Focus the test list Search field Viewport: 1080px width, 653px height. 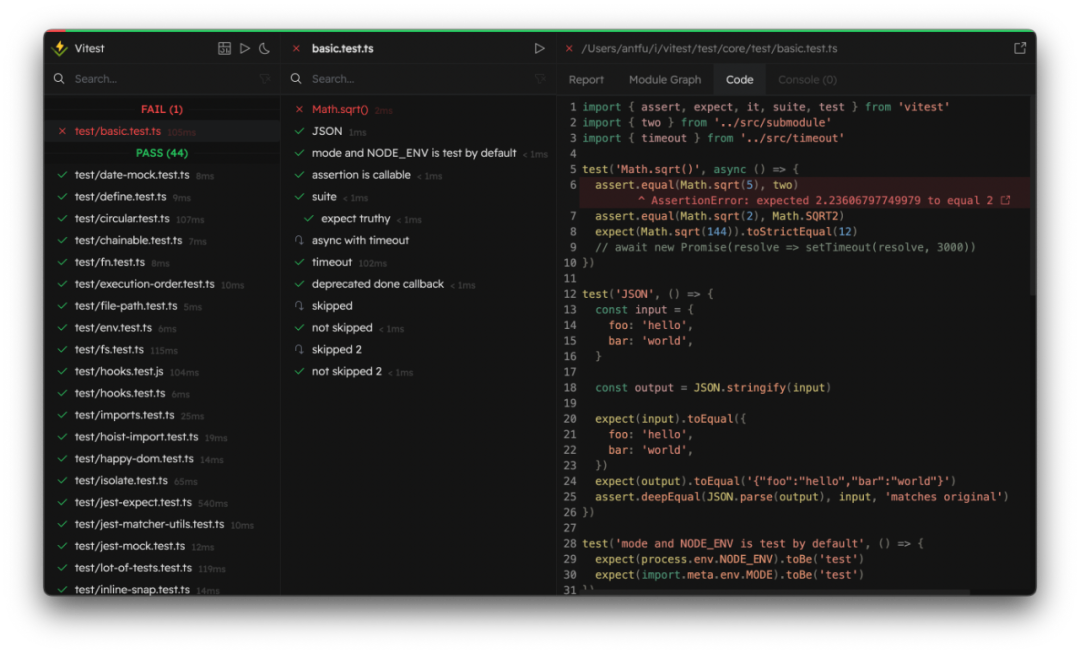(413, 79)
